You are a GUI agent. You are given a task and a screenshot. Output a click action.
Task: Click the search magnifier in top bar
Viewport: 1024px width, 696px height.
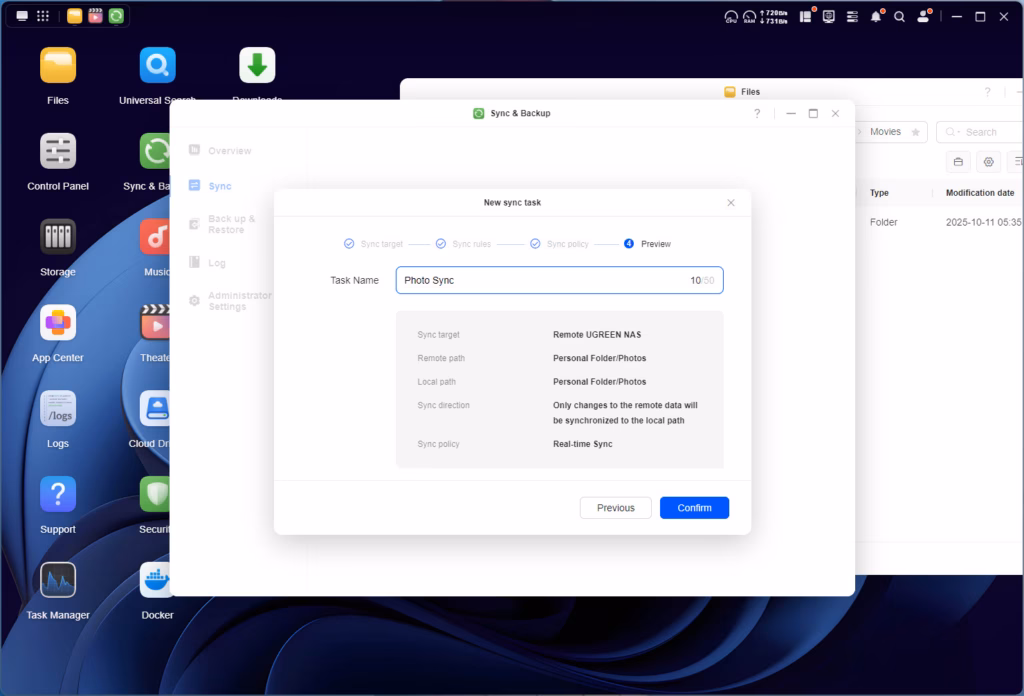point(899,17)
